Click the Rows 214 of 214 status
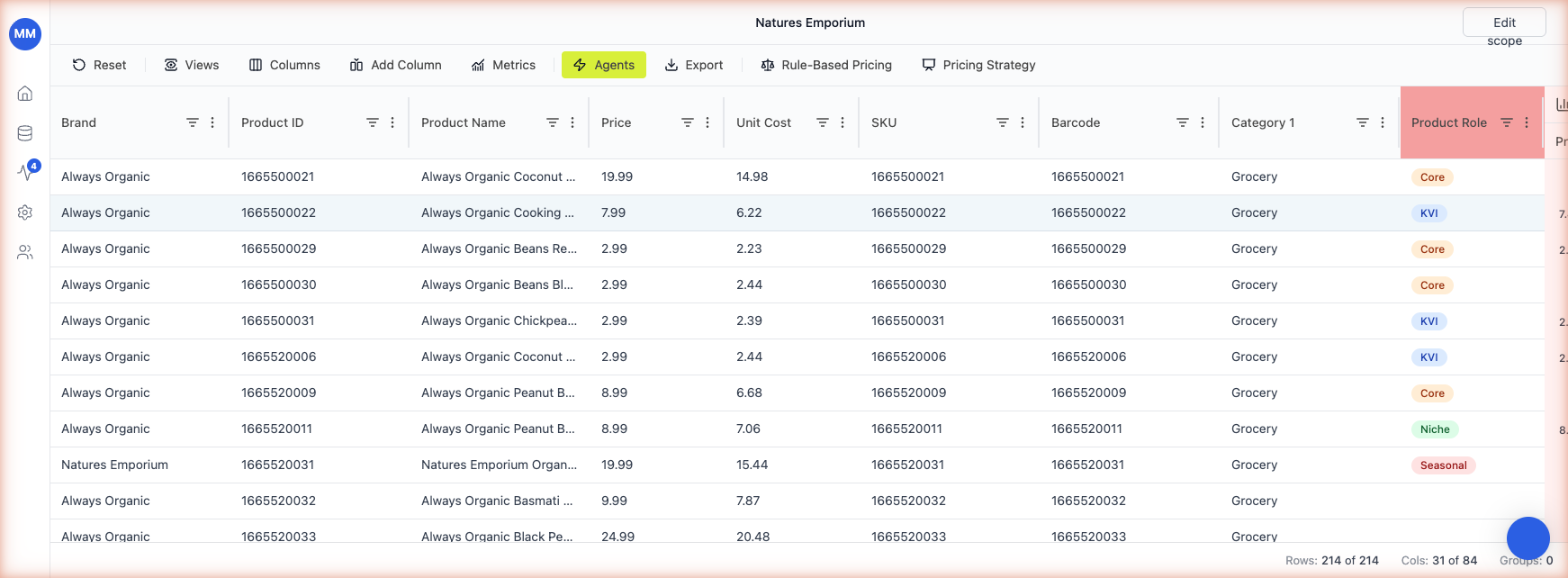The height and width of the screenshot is (578, 1568). (1331, 560)
